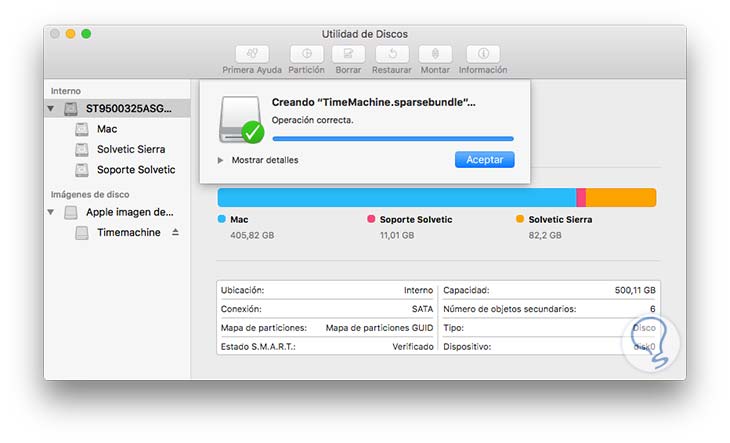The image size is (730, 443).
Task: Click the Mostrar detalles label
Action: [x=265, y=160]
